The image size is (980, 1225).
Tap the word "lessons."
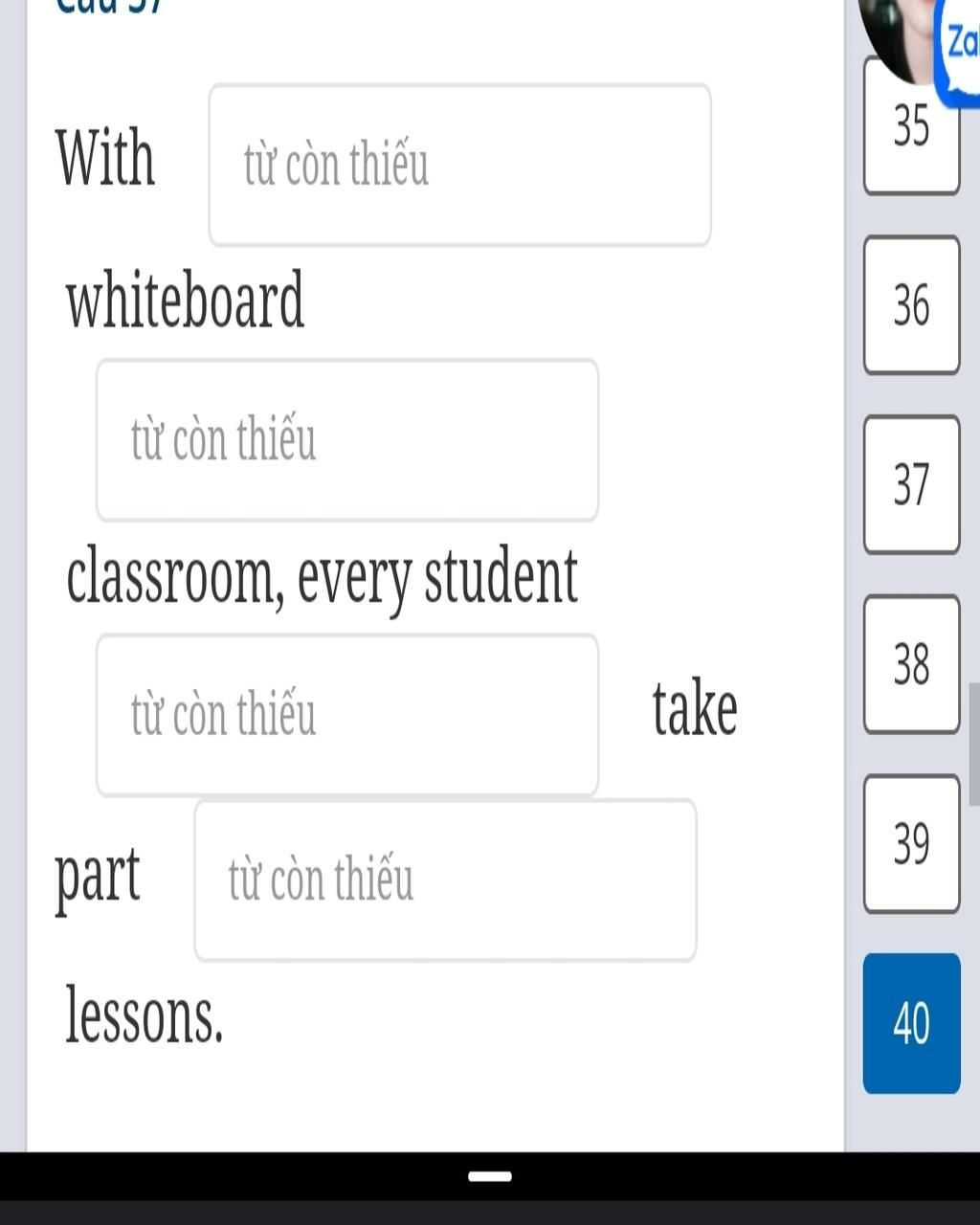(x=145, y=1016)
